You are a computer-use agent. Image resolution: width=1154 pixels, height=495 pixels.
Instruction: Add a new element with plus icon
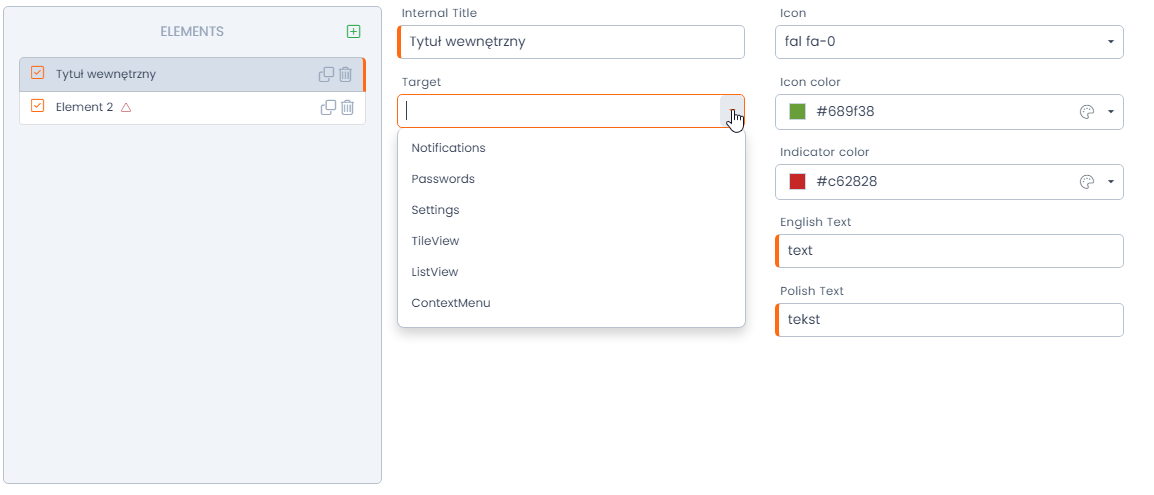click(353, 31)
